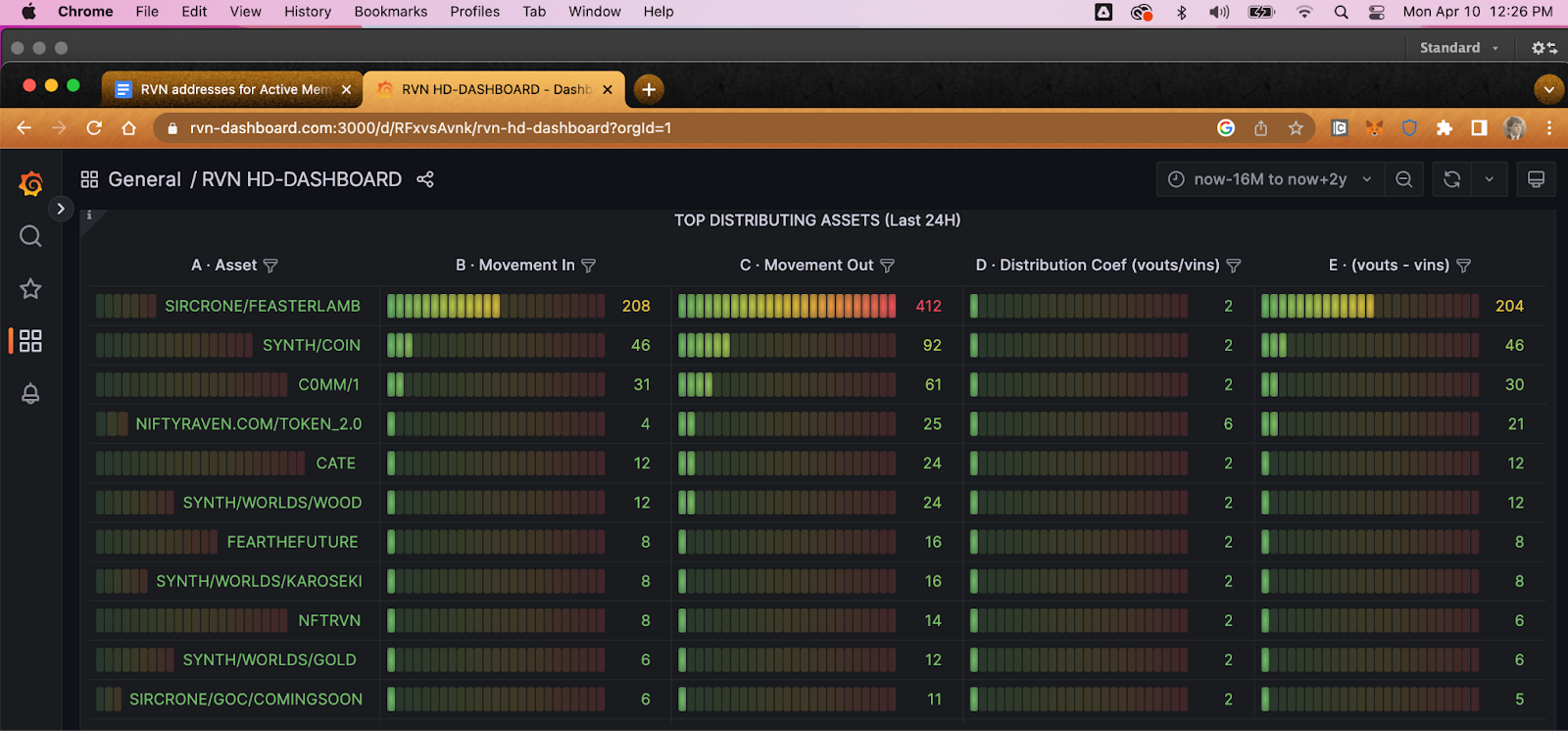Viewport: 1568px width, 731px height.
Task: Expand the Grafana sidebar menu
Action: coord(61,209)
